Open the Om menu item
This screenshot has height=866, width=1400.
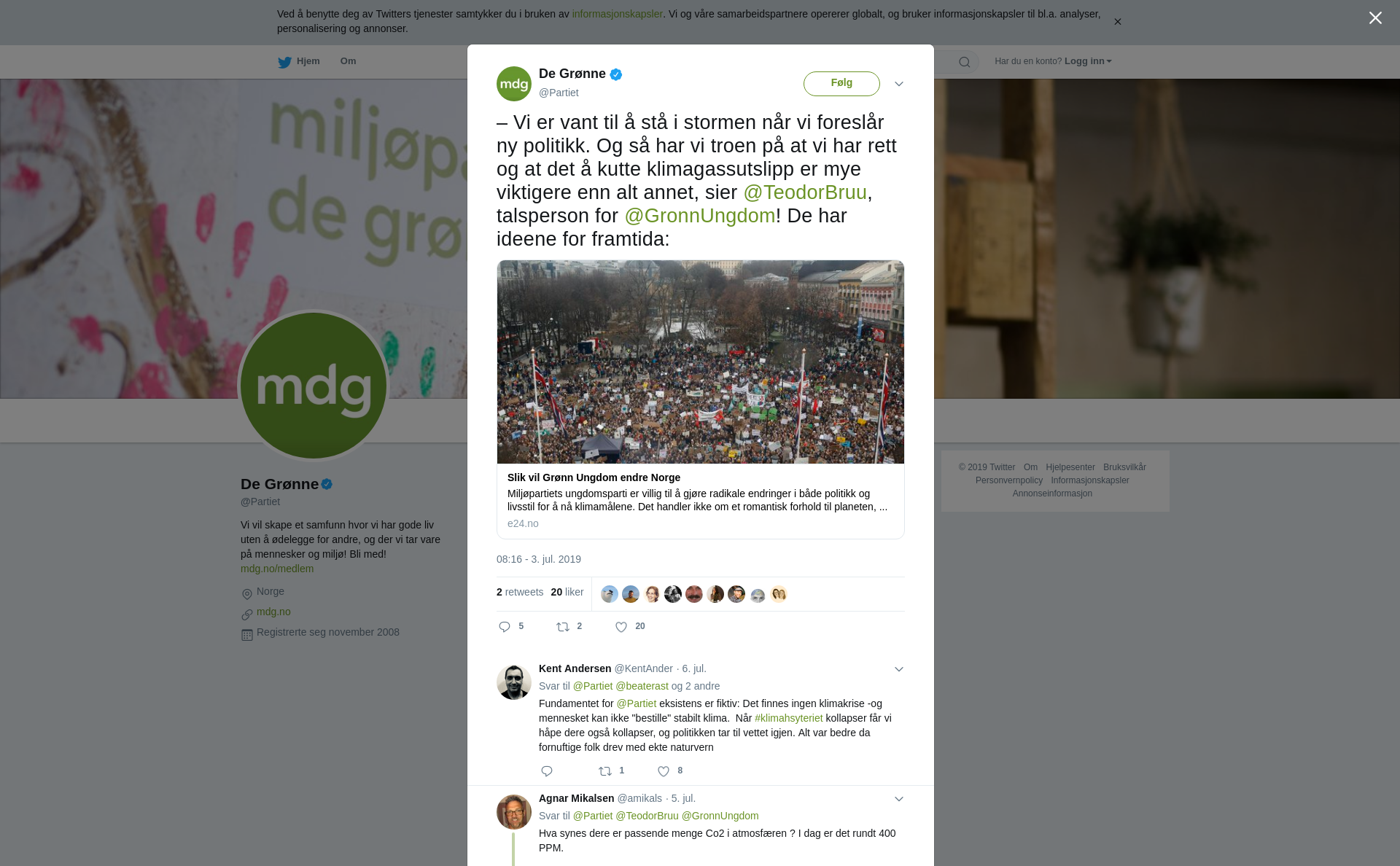tap(348, 61)
